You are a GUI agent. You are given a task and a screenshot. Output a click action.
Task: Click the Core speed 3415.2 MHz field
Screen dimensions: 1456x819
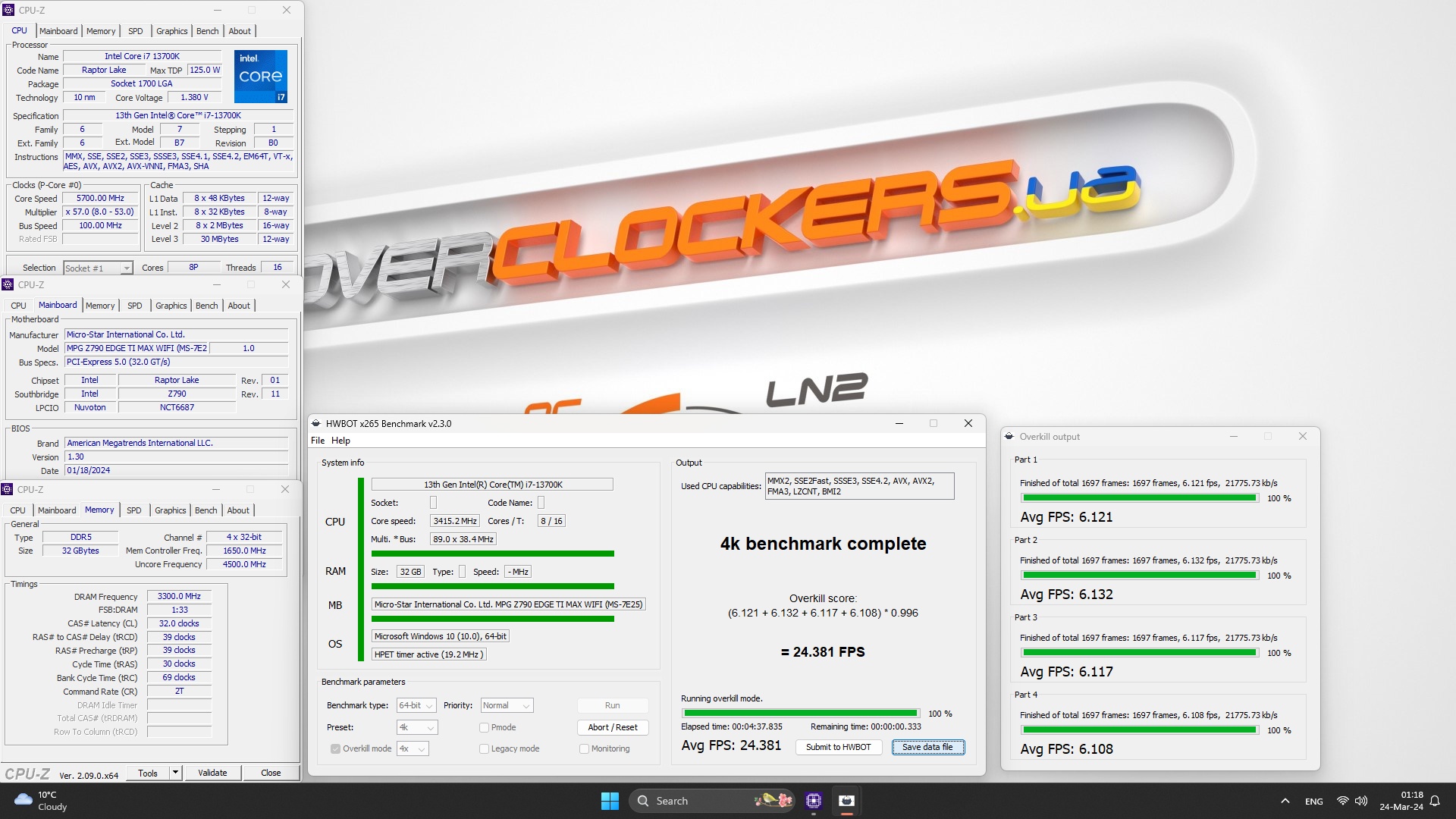(455, 521)
